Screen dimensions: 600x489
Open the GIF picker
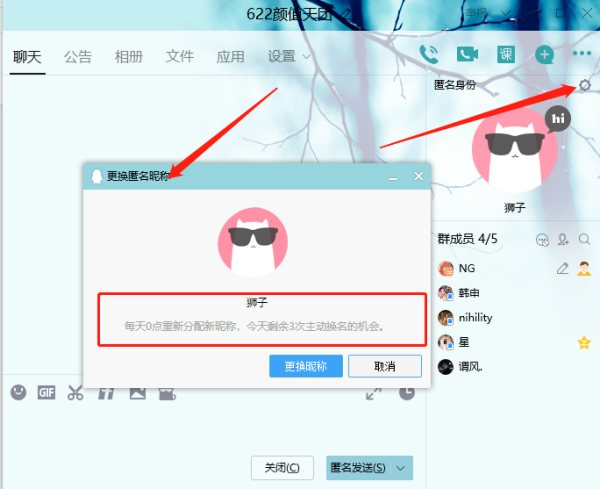tap(46, 393)
